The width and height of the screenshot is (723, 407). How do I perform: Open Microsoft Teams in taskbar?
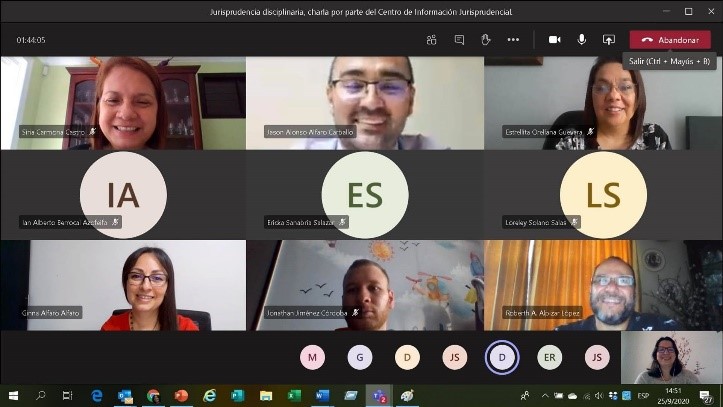click(x=379, y=395)
